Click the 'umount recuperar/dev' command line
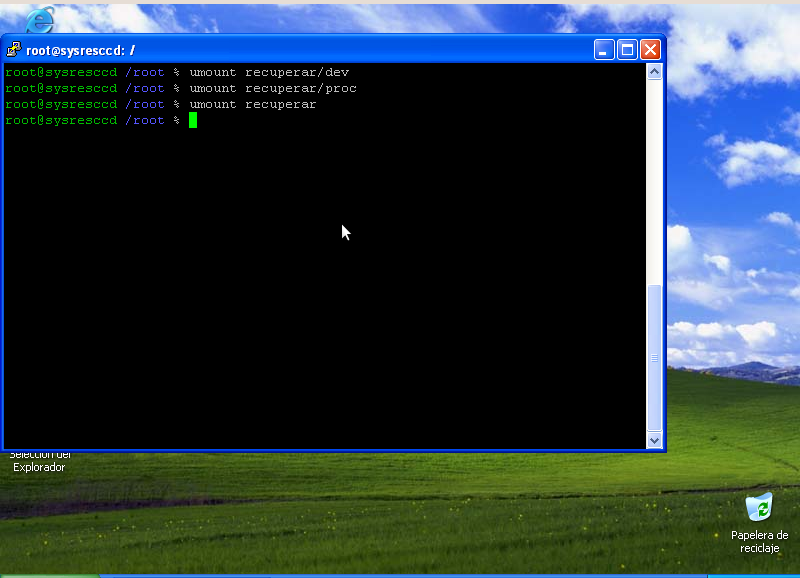This screenshot has height=578, width=800. click(269, 72)
